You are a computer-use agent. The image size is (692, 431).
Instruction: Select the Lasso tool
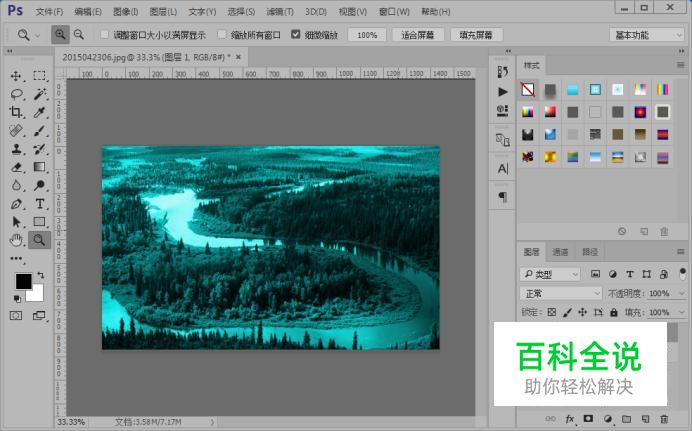click(x=16, y=94)
